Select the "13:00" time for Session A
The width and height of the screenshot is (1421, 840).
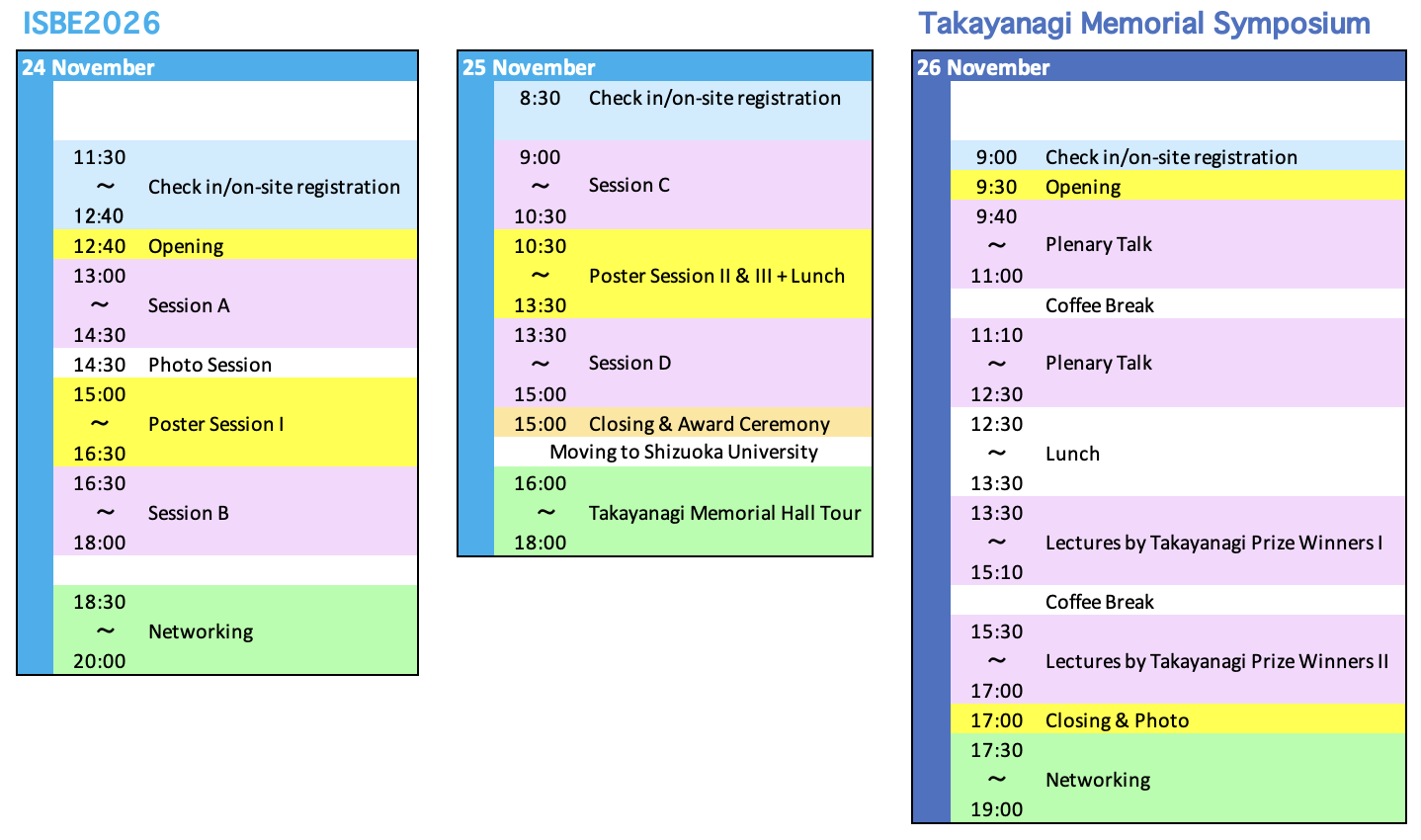(x=100, y=276)
